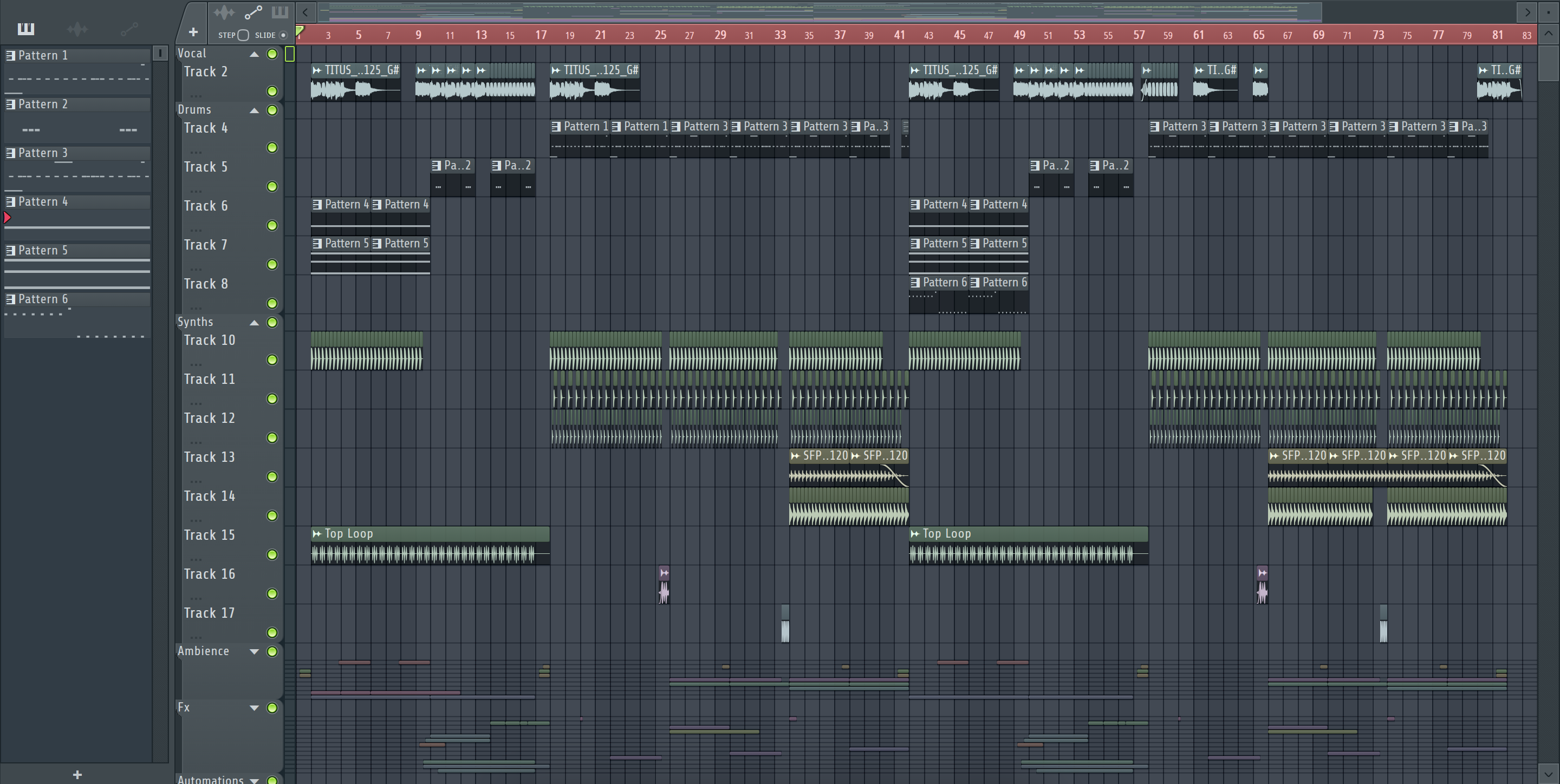Mute Track 6
The width and height of the screenshot is (1560, 784).
(272, 226)
